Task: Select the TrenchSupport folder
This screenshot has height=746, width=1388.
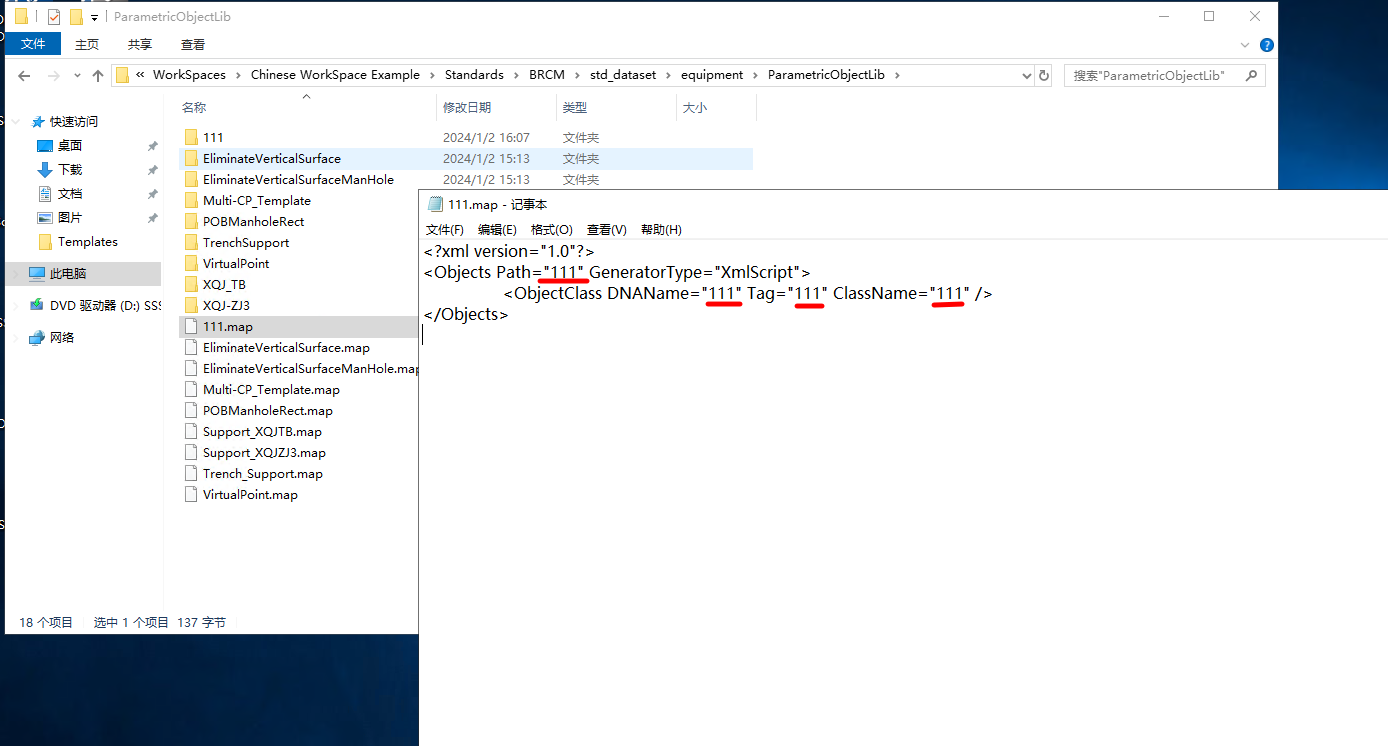Action: tap(245, 243)
